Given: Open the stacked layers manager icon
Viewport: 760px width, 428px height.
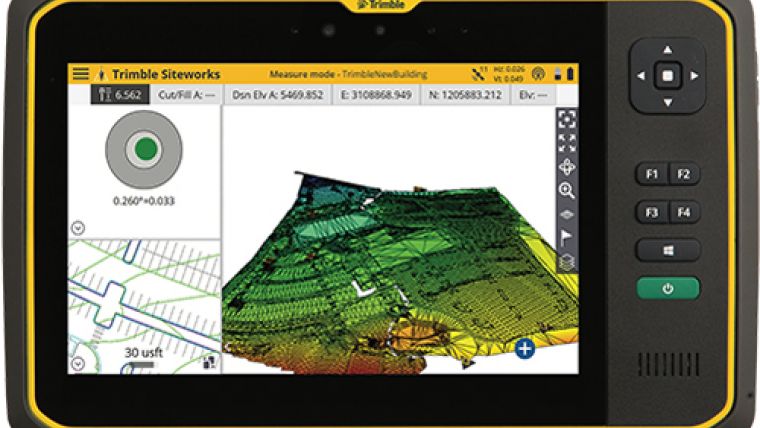Looking at the screenshot, I should 567,262.
